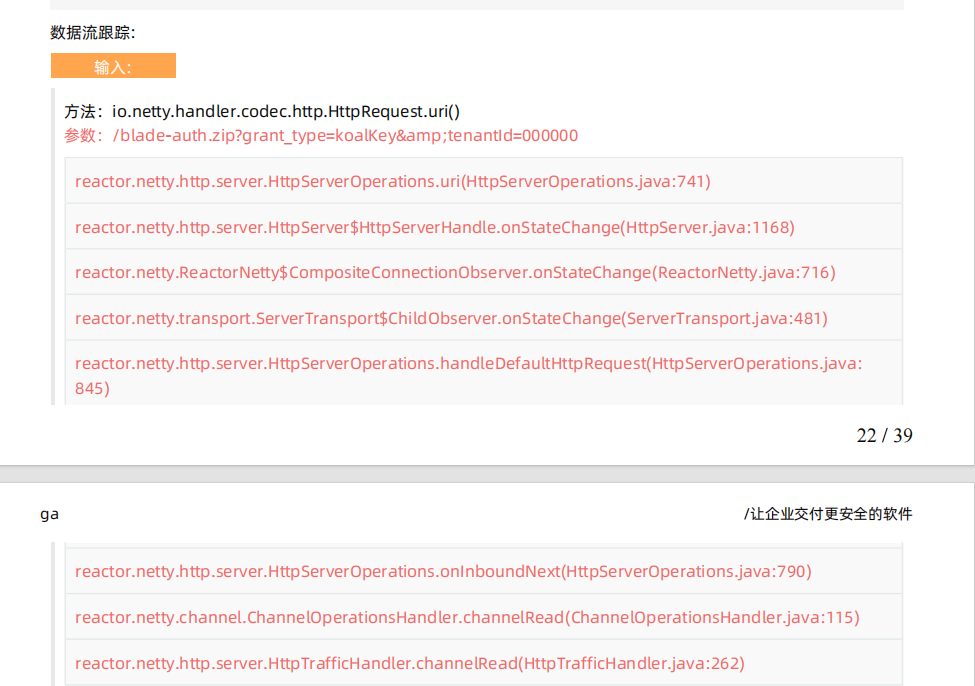
Task: Click the 让企业交付更安全的软件 header slogan
Action: [829, 514]
